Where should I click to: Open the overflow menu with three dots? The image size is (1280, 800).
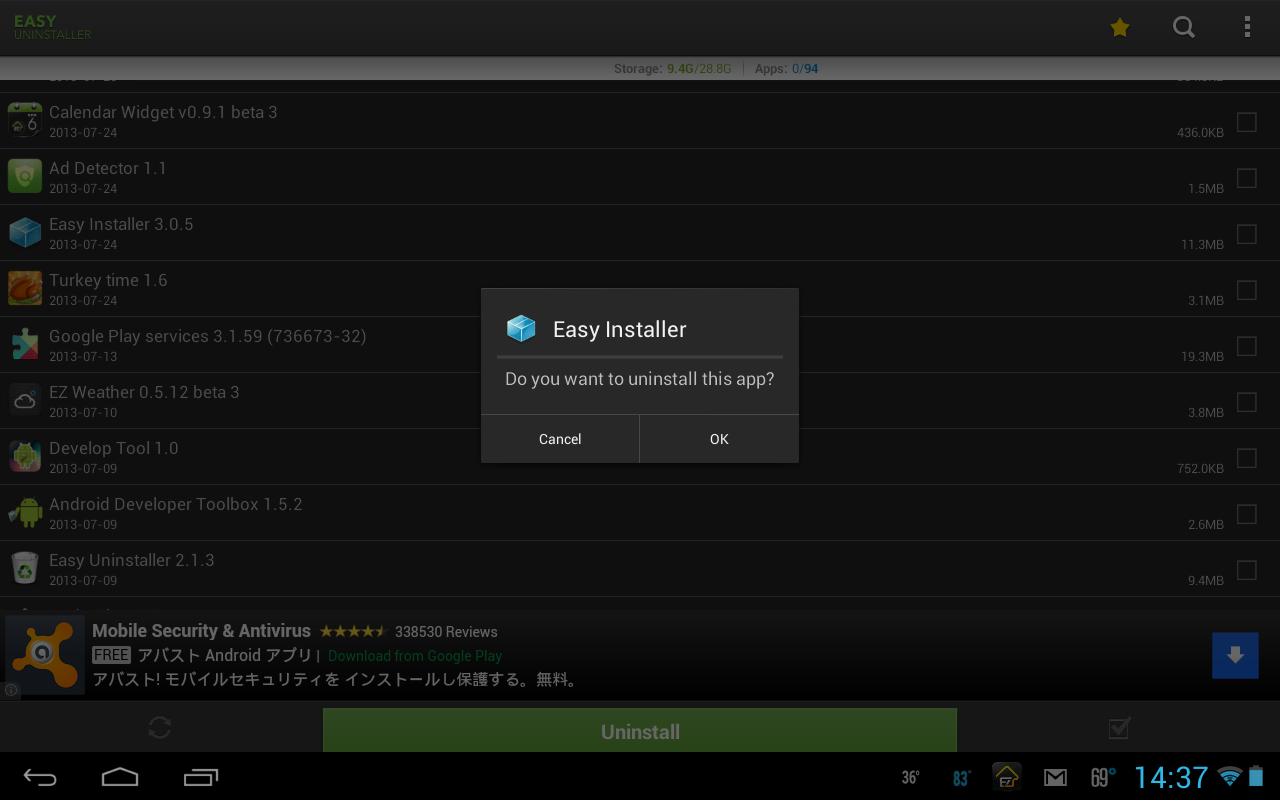1247,27
